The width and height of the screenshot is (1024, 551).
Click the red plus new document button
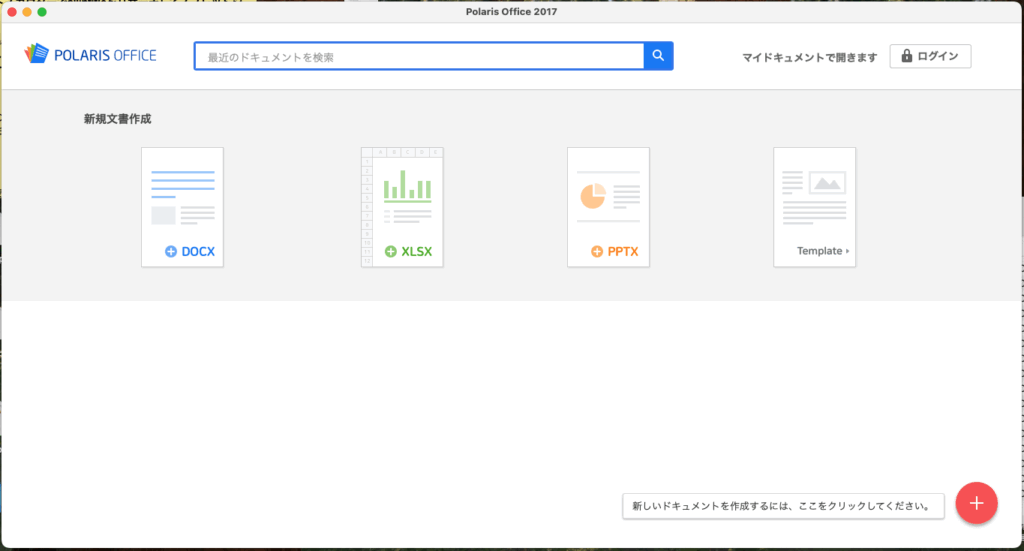coord(976,503)
